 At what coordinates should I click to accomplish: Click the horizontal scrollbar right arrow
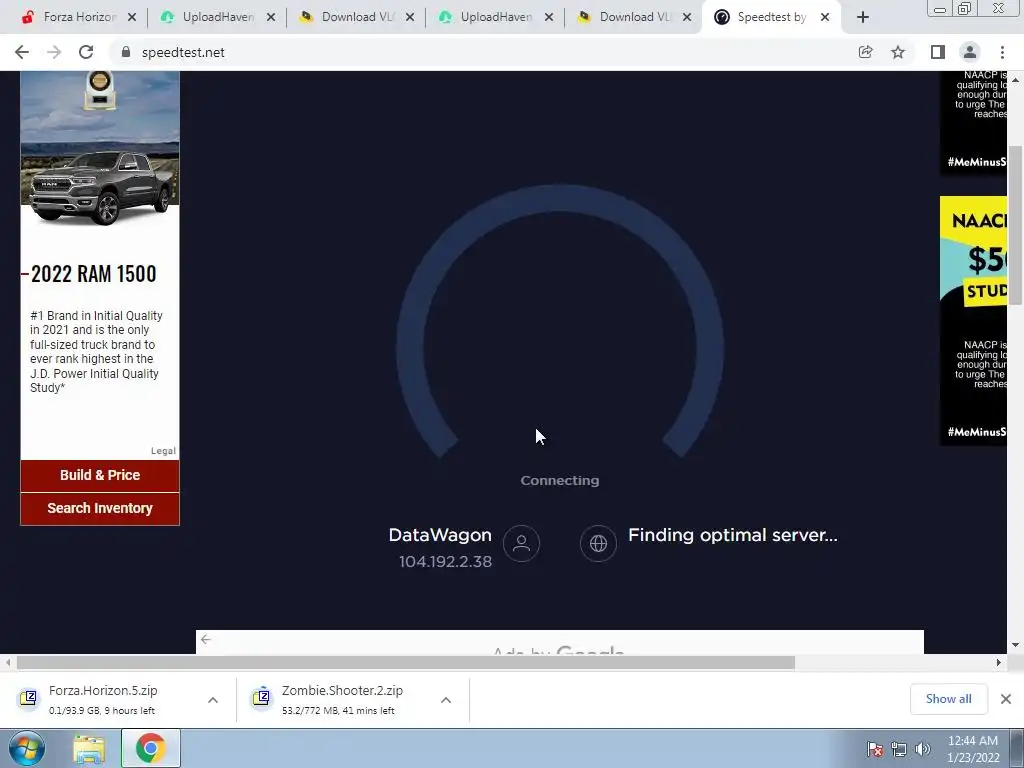999,663
